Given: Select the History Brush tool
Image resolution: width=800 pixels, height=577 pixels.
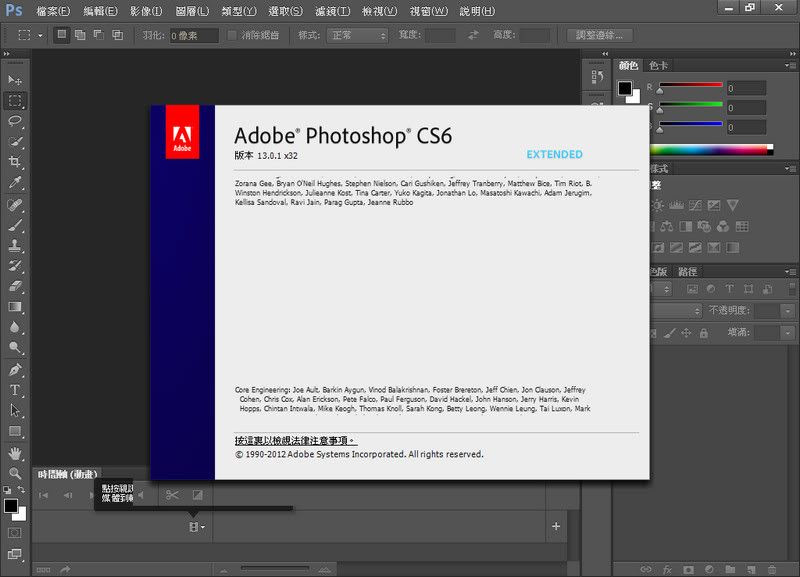Looking at the screenshot, I should point(15,266).
